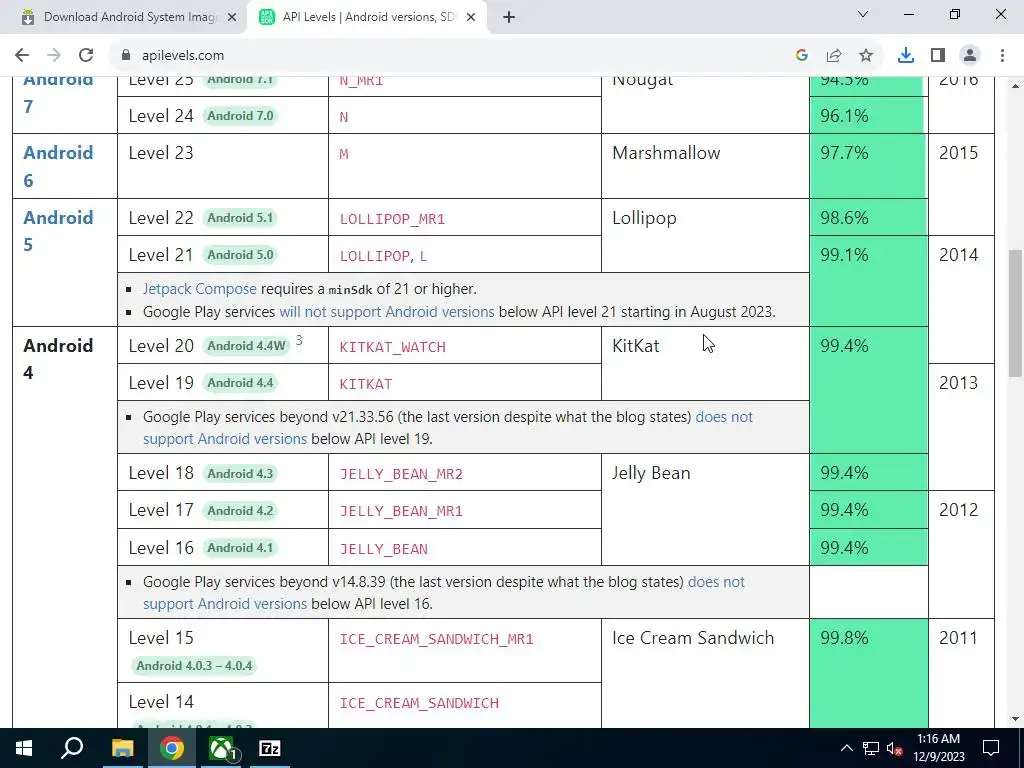Click the 98.6% usage bar
Screen dimensions: 1024x768
coord(868,217)
